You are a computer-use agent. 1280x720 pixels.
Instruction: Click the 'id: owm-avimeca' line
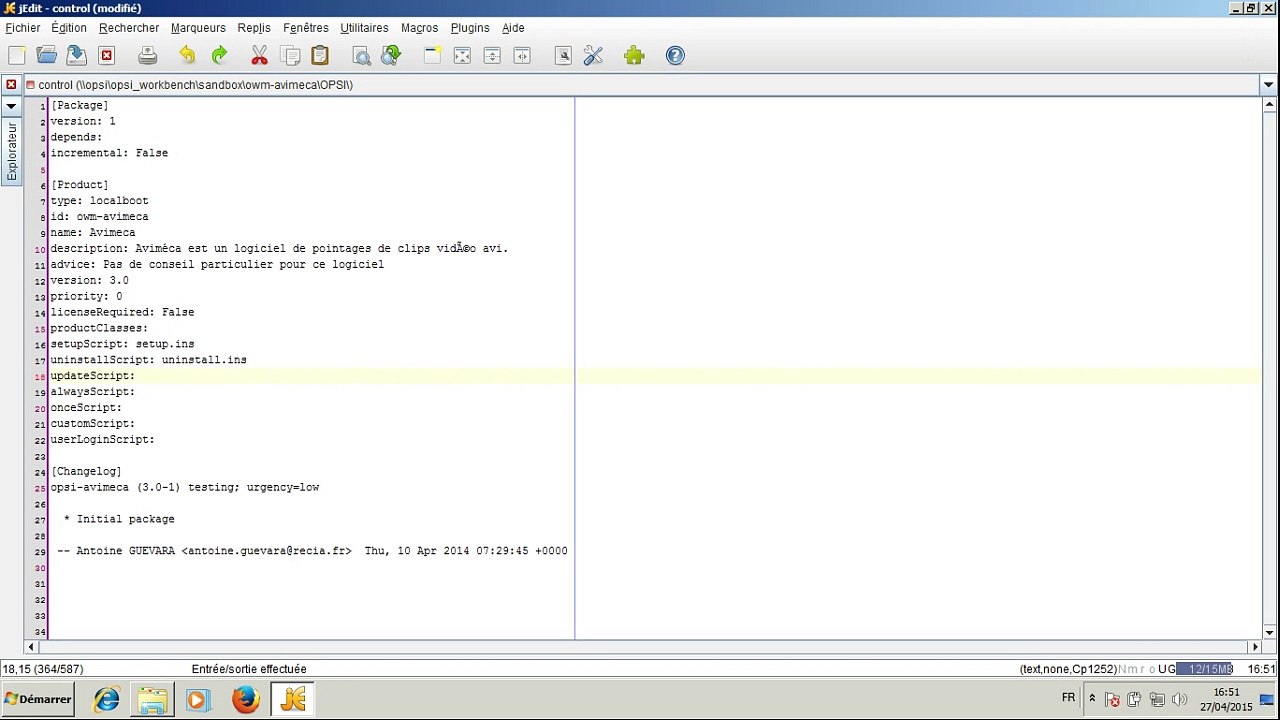[99, 217]
